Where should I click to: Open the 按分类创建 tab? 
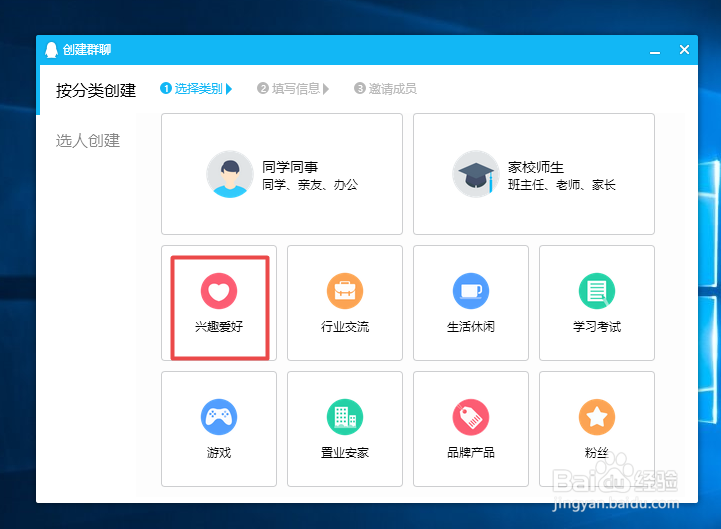click(x=96, y=90)
